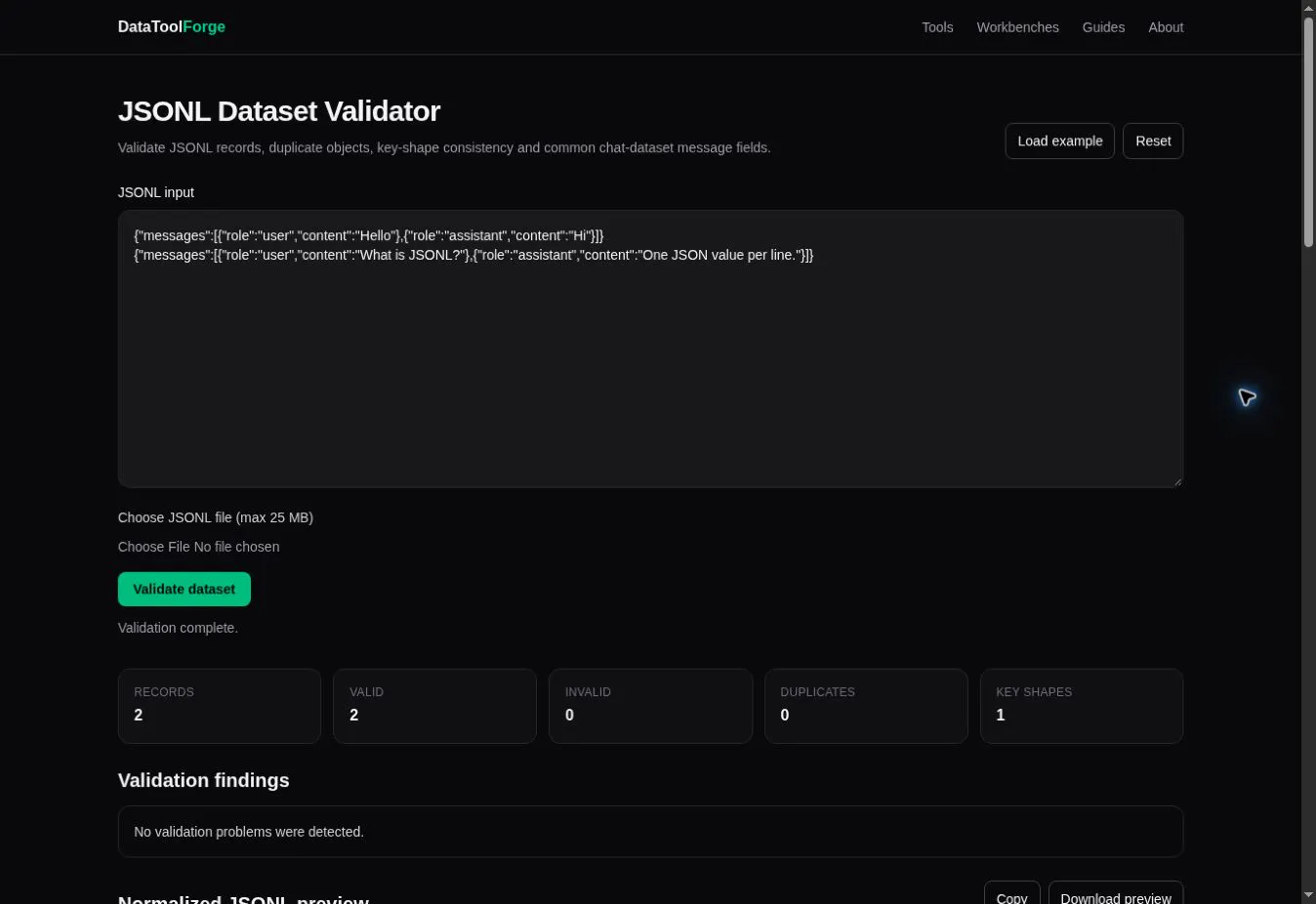1316x904 pixels.
Task: Select the DUPLICATES stat card
Action: [x=866, y=706]
